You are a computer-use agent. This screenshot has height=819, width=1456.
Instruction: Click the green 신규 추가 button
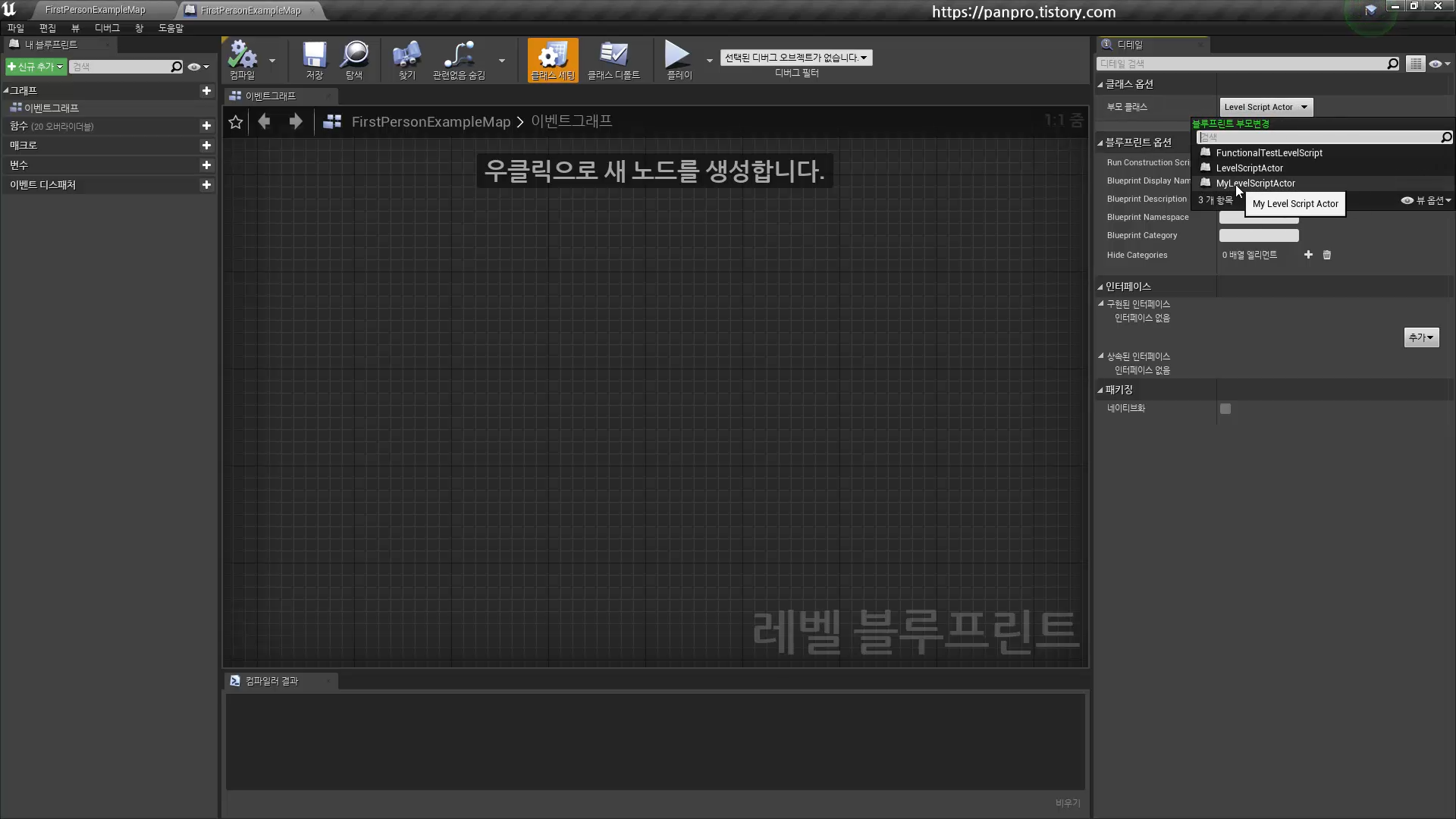coord(35,67)
